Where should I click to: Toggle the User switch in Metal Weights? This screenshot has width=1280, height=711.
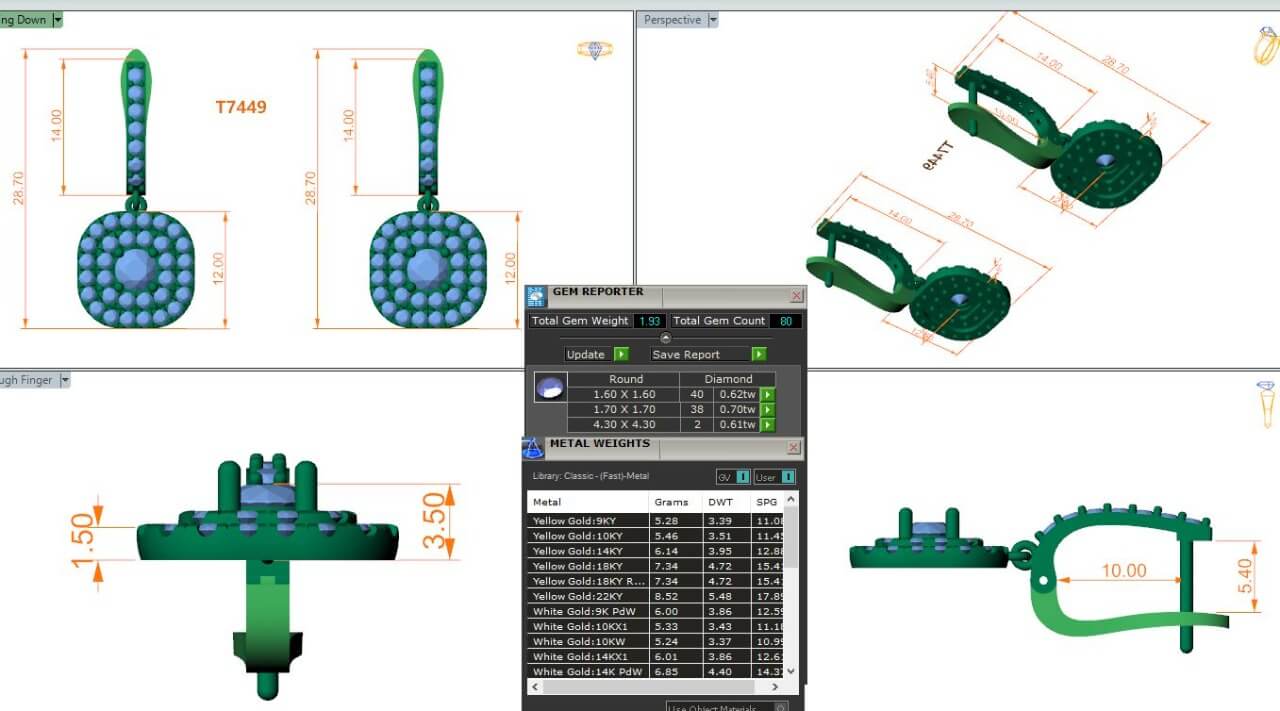[x=788, y=477]
